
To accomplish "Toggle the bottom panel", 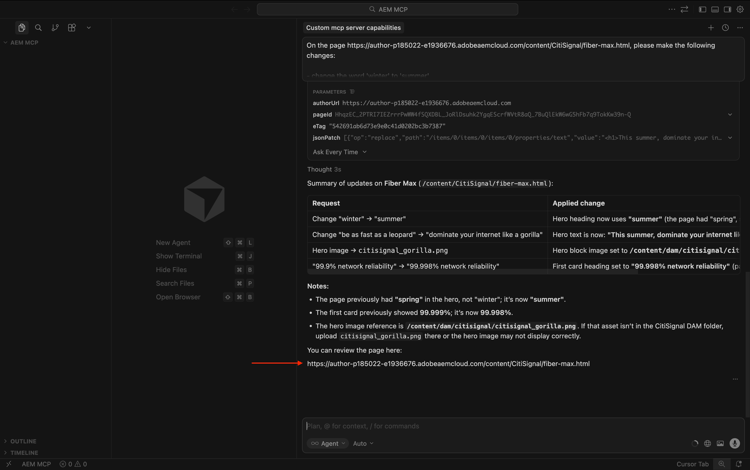I will pyautogui.click(x=715, y=9).
